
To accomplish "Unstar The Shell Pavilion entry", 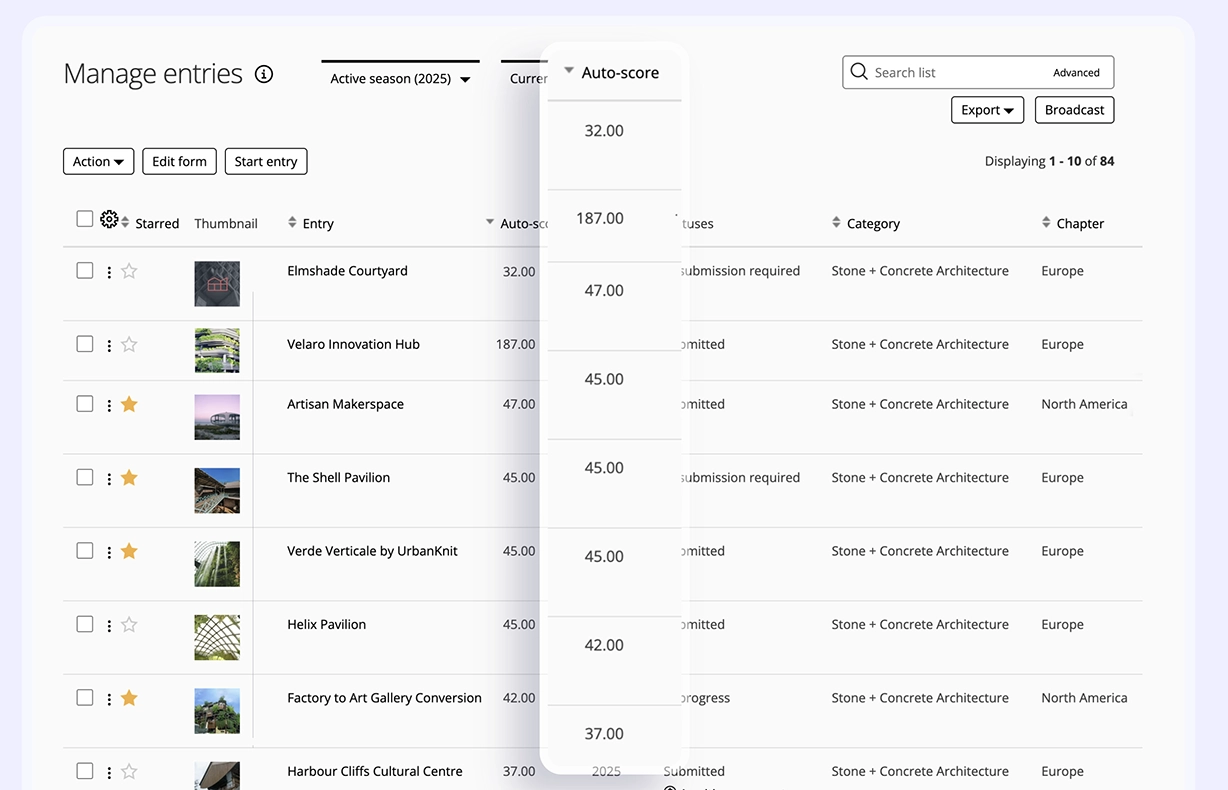I will [x=129, y=478].
